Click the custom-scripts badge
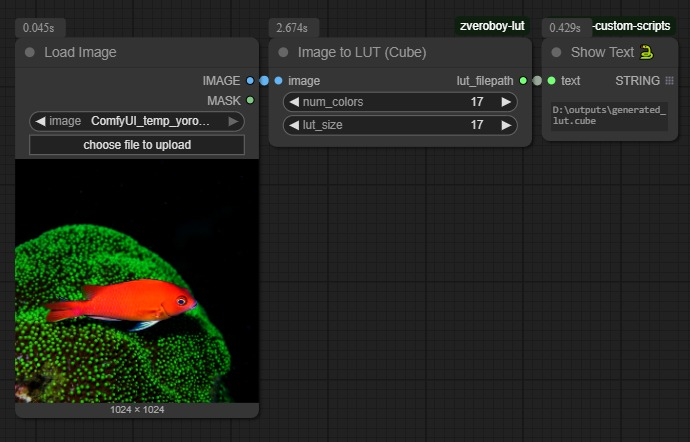Viewport: 690px width, 442px height. coord(632,26)
